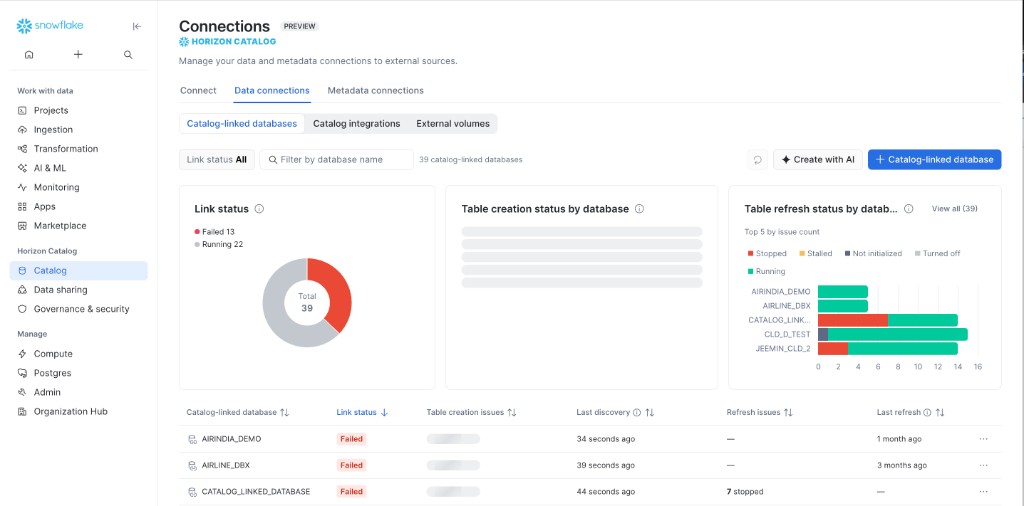The width and height of the screenshot is (1024, 506).
Task: Click the CLD_D_TEST chart bar
Action: pos(893,334)
